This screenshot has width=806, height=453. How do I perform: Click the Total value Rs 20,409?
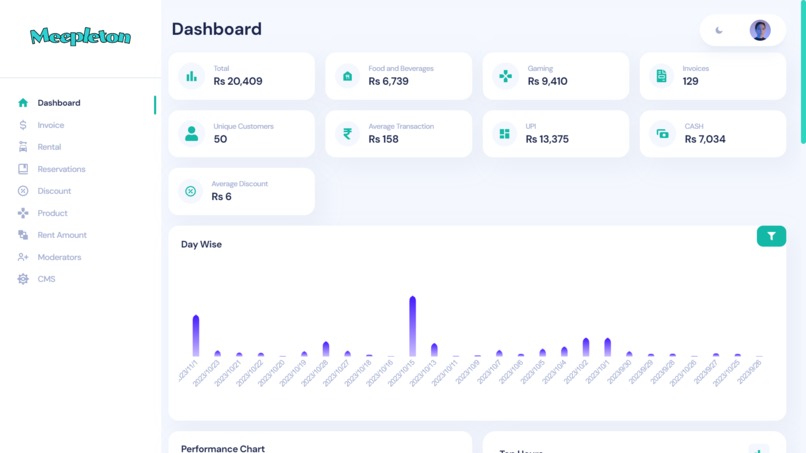coord(237,81)
